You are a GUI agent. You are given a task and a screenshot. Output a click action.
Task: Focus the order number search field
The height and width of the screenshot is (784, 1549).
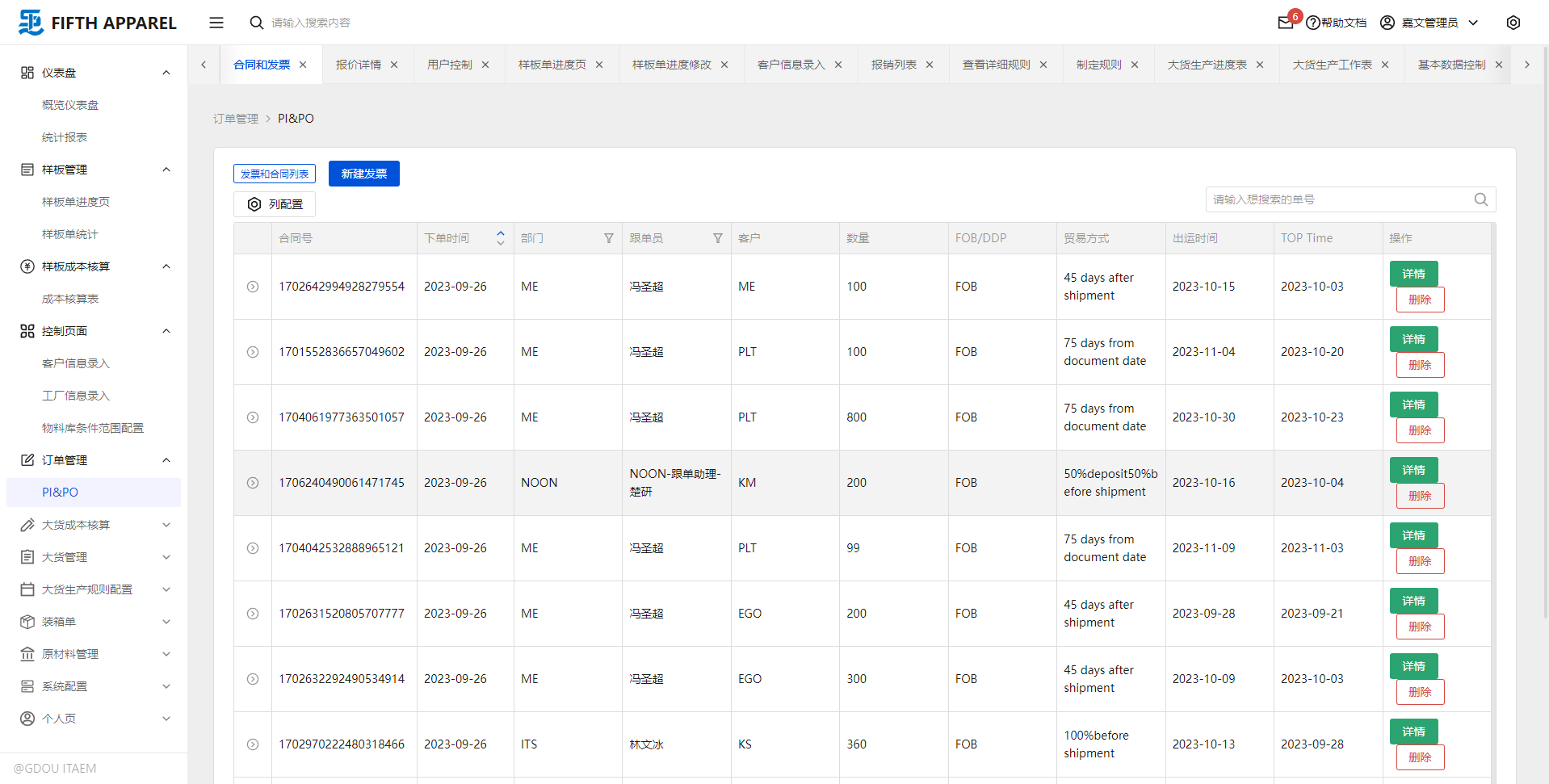coord(1341,199)
